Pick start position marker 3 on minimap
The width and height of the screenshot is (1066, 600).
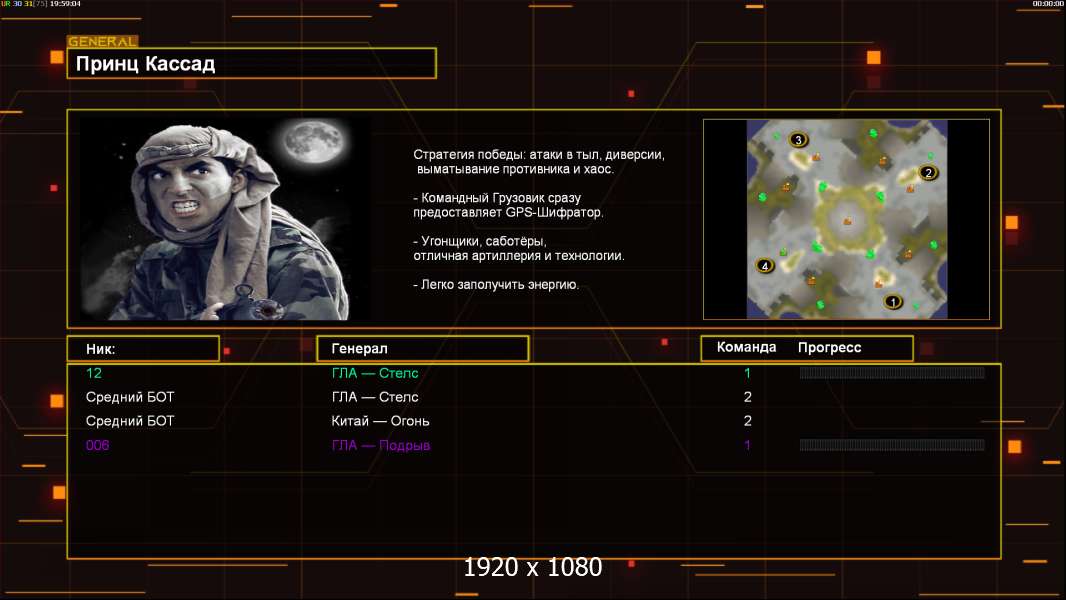[x=798, y=140]
